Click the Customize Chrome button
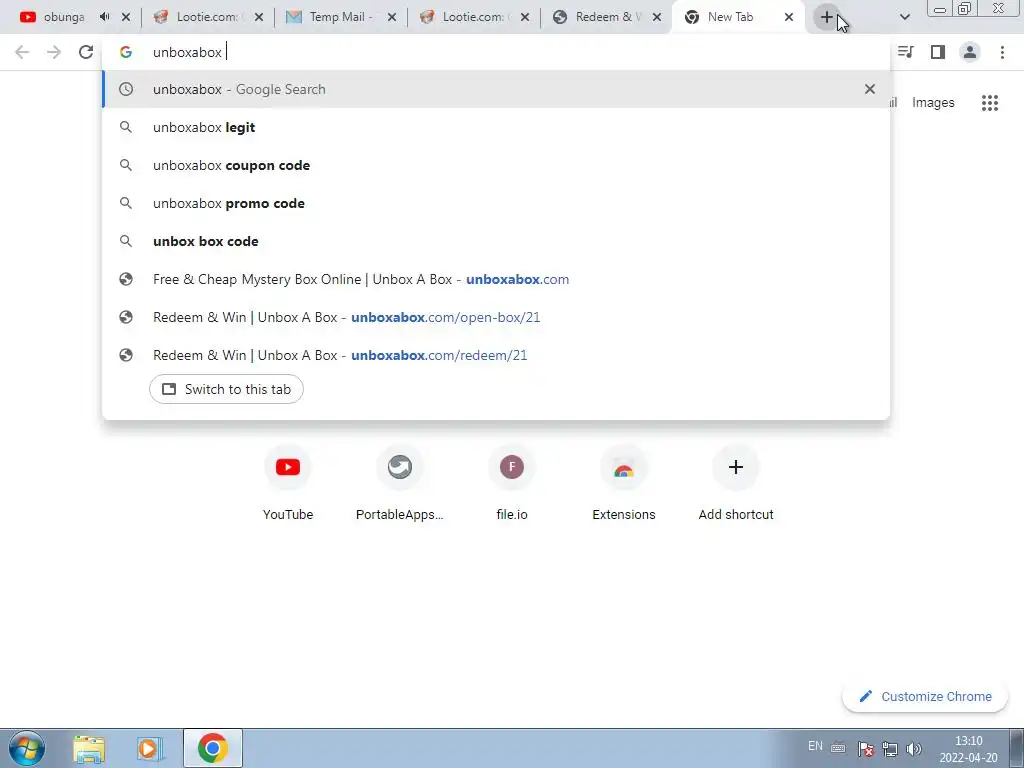The height and width of the screenshot is (768, 1024). point(925,697)
